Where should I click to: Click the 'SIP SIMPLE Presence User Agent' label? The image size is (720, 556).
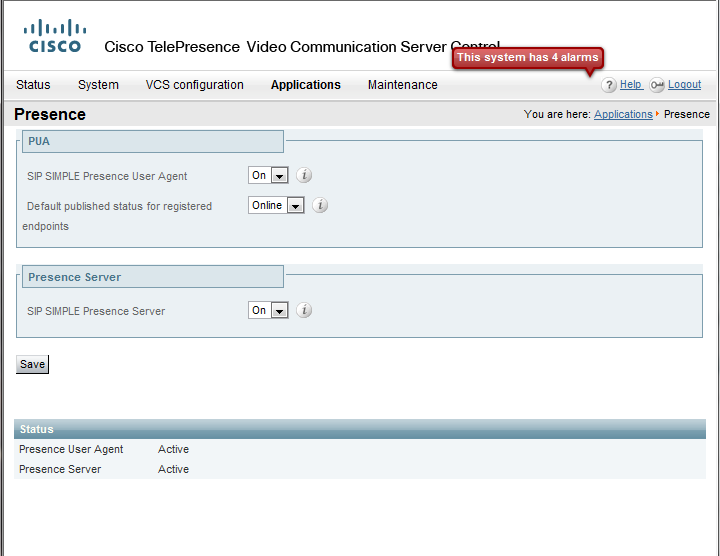click(x=107, y=176)
